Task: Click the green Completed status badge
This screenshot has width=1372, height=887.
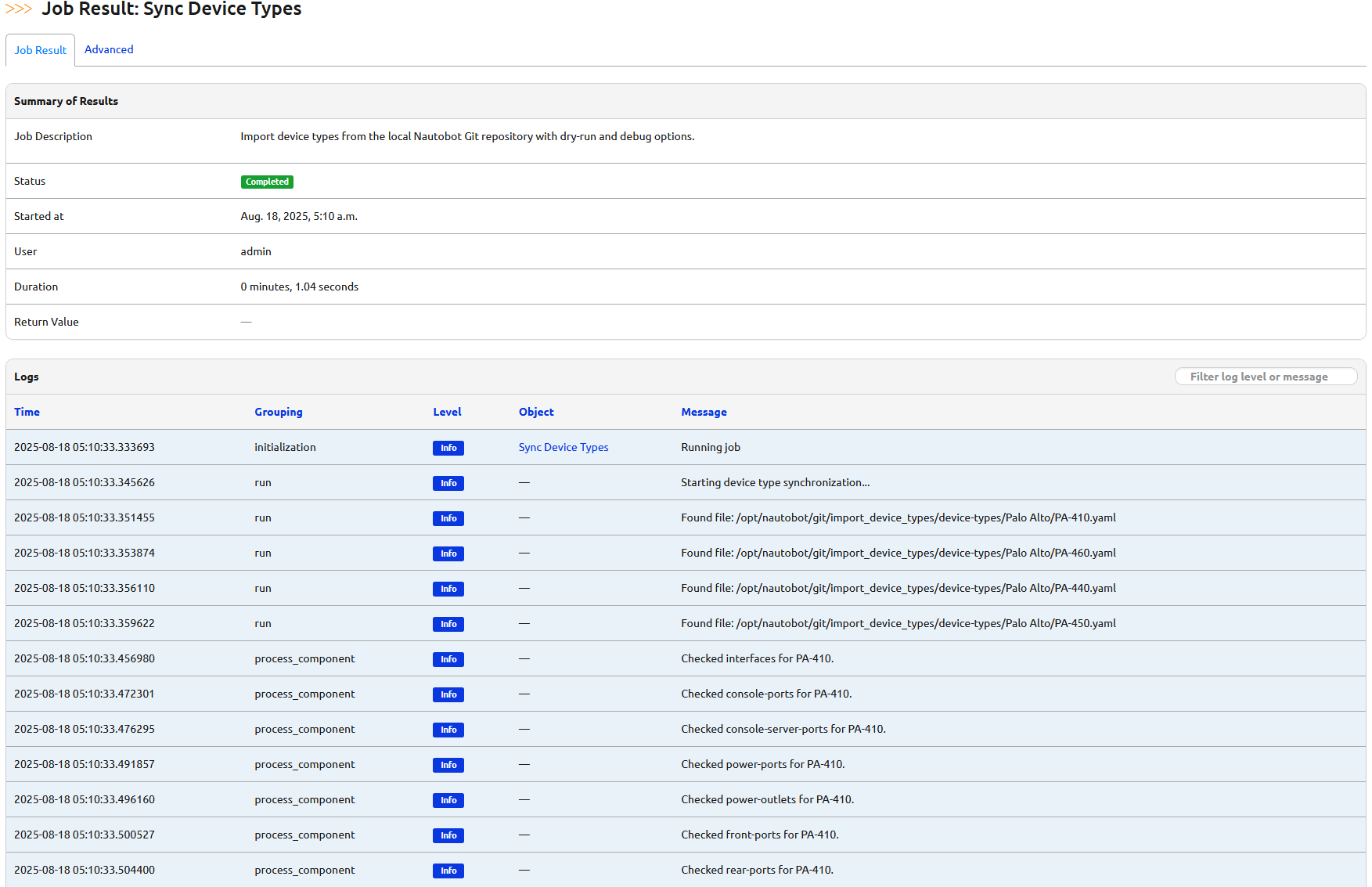Action: 267,182
